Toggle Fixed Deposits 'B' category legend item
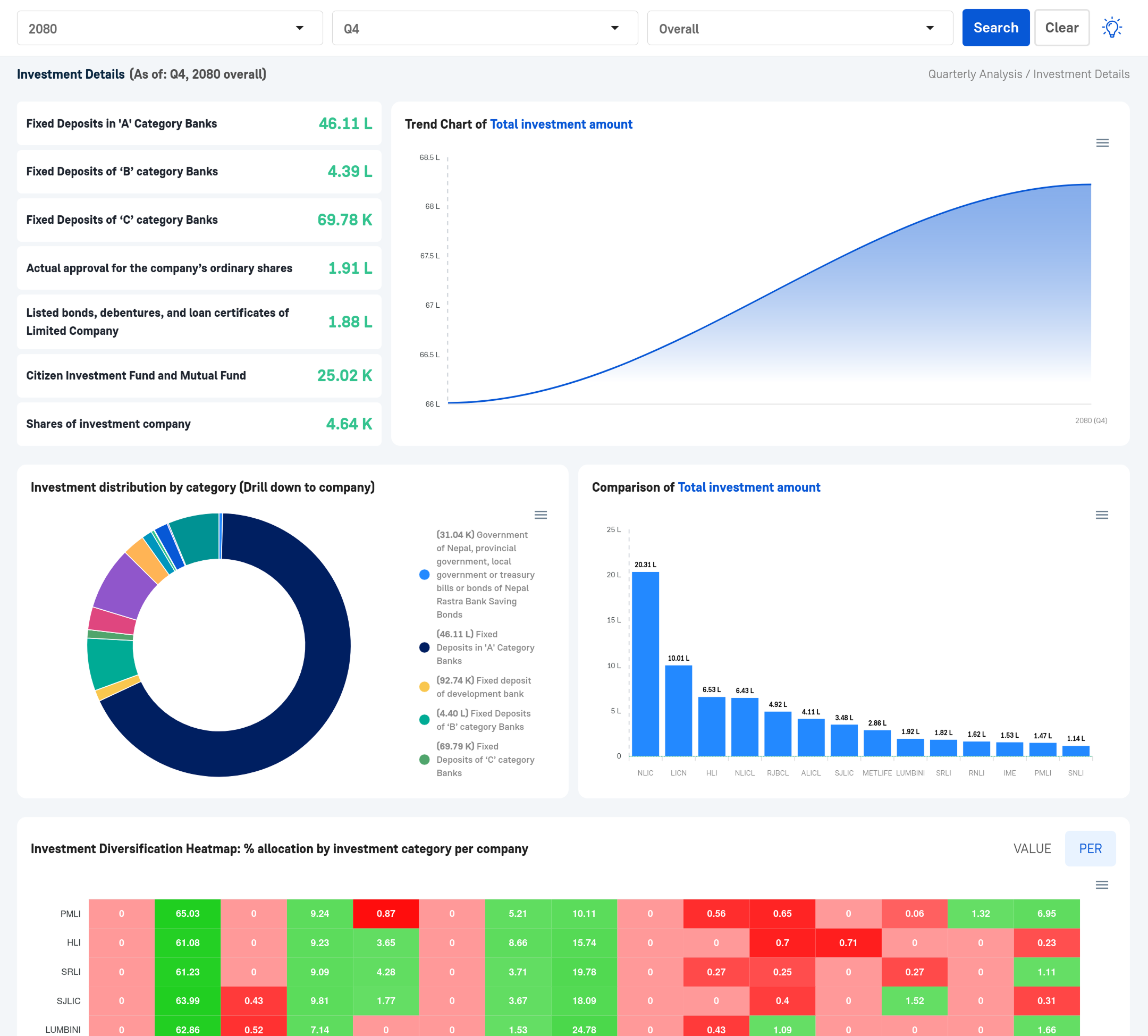Screen dimensions: 1148x1036 483,720
